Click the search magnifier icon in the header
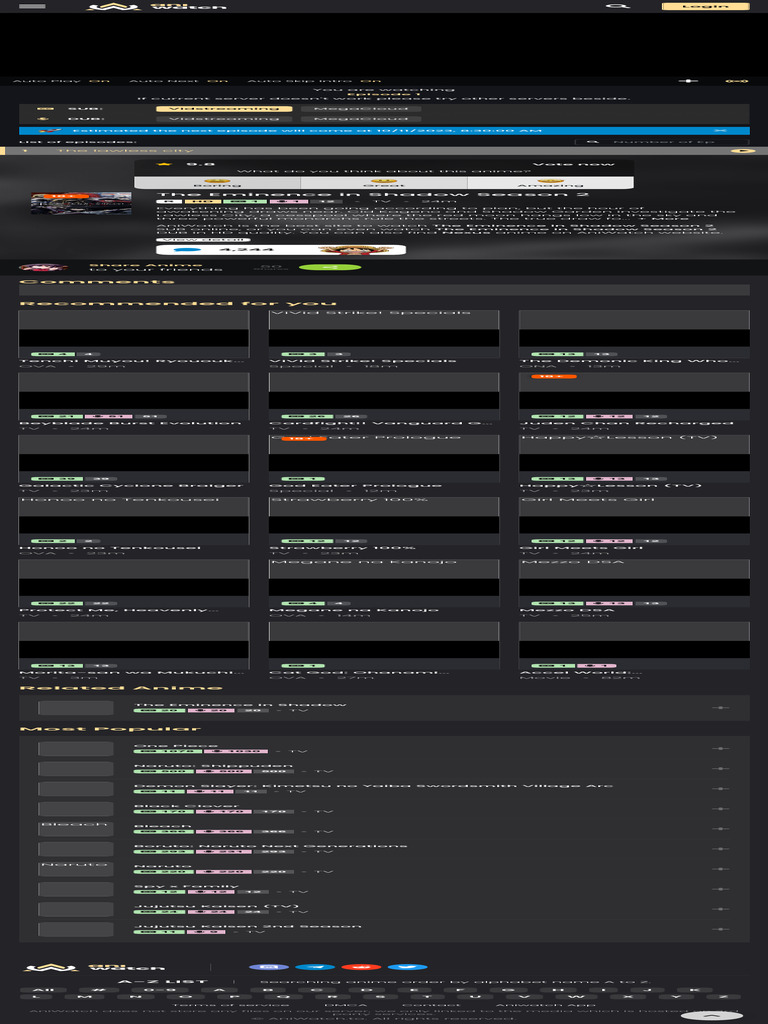The width and height of the screenshot is (768, 1024). point(618,6)
